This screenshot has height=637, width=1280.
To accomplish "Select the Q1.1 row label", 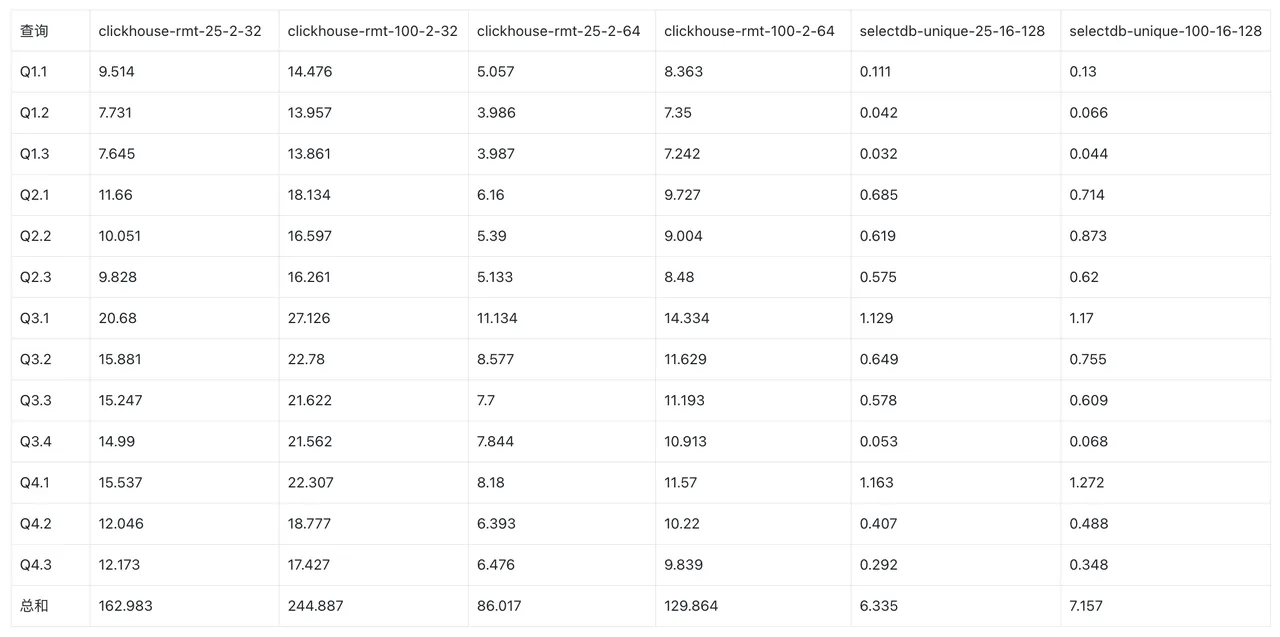I will pyautogui.click(x=35, y=72).
